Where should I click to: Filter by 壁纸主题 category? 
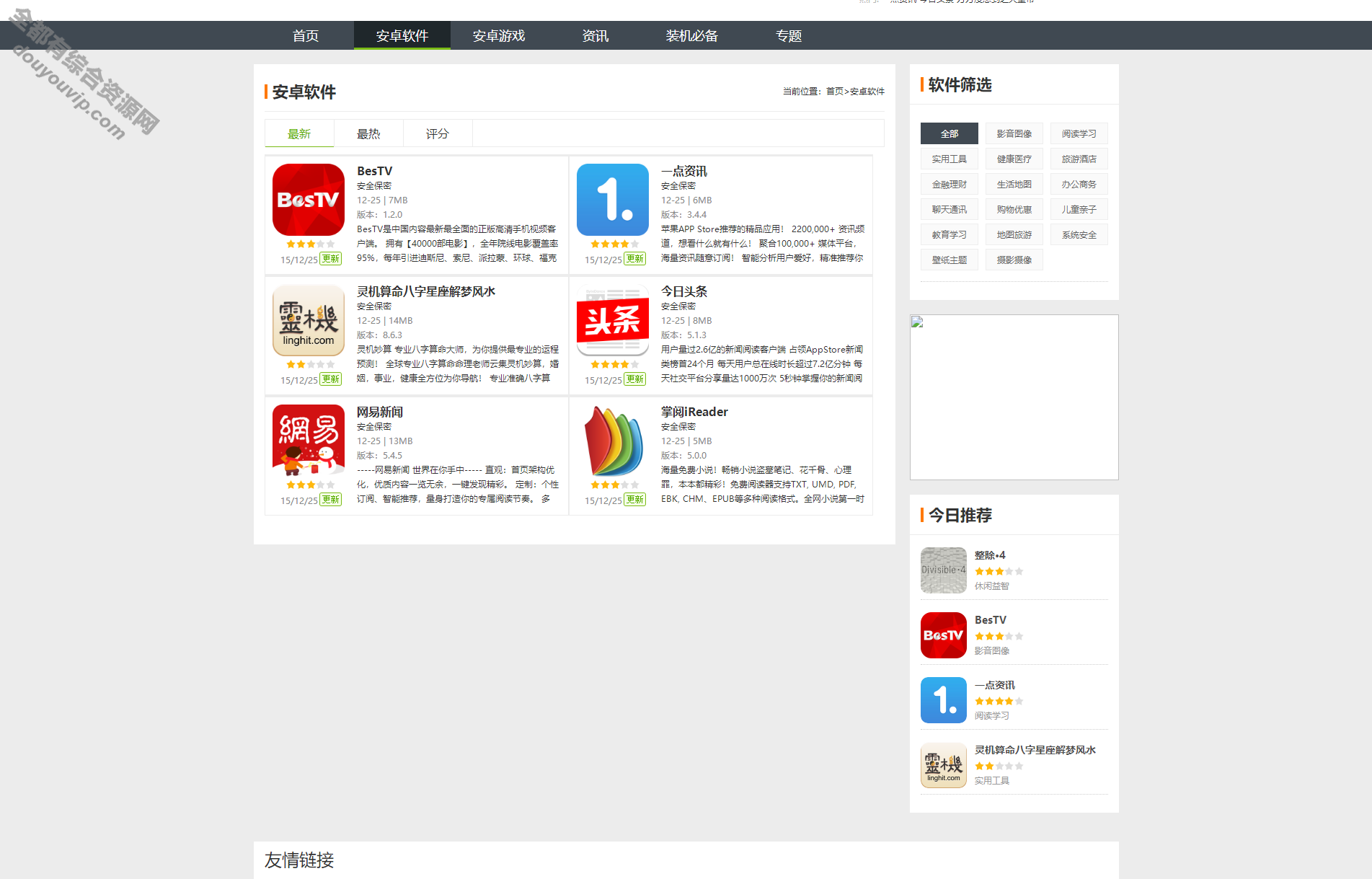(950, 260)
